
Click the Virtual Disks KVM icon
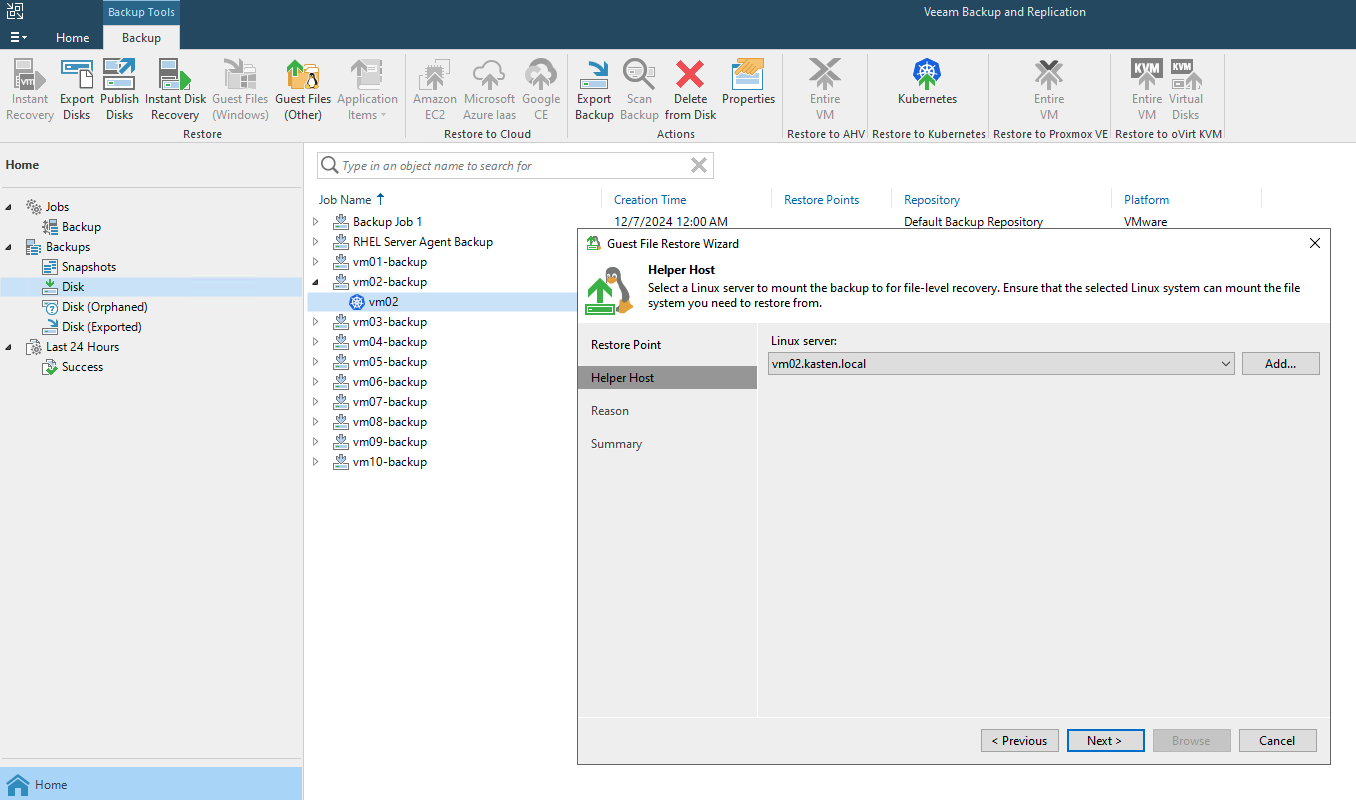[x=1185, y=89]
